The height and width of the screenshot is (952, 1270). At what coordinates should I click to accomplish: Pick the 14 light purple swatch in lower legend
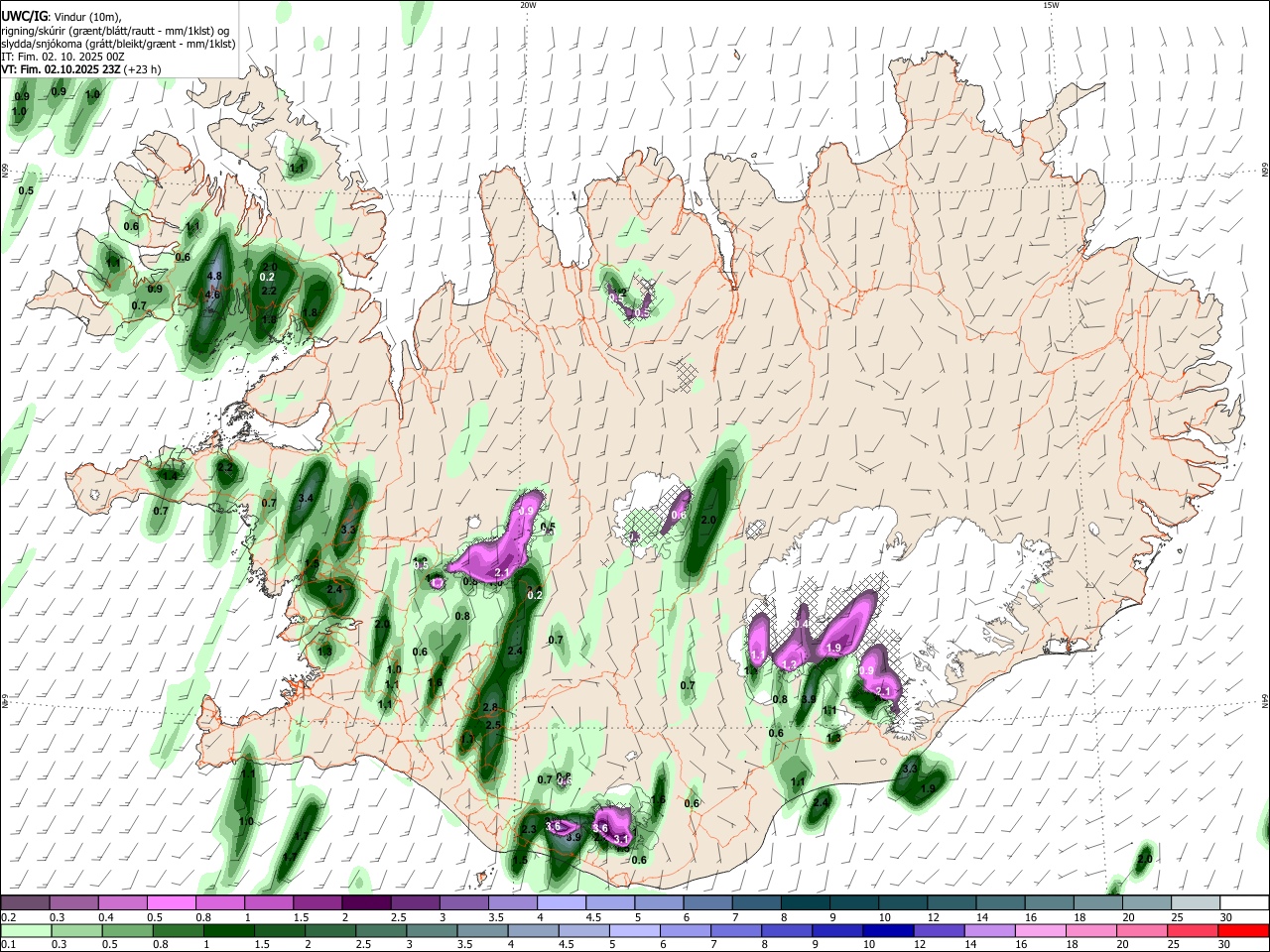click(x=990, y=930)
